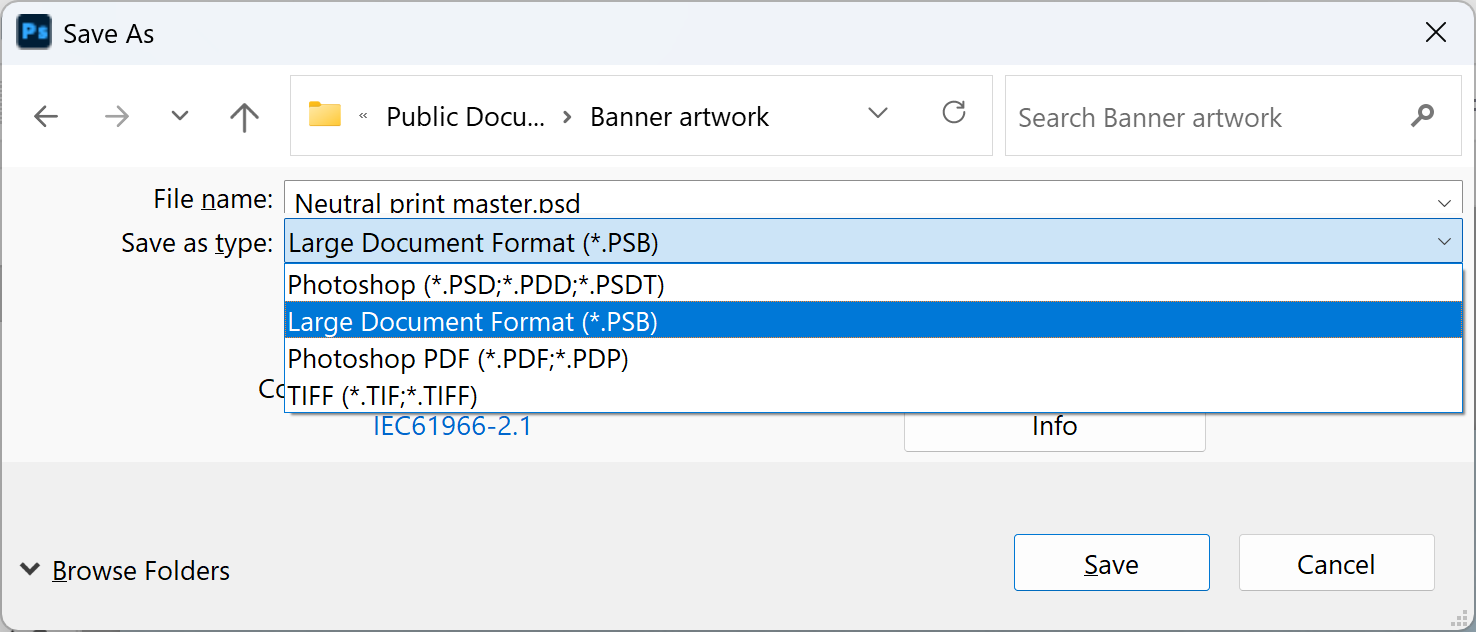The height and width of the screenshot is (632, 1476).
Task: Click the Info button
Action: coord(1055,427)
